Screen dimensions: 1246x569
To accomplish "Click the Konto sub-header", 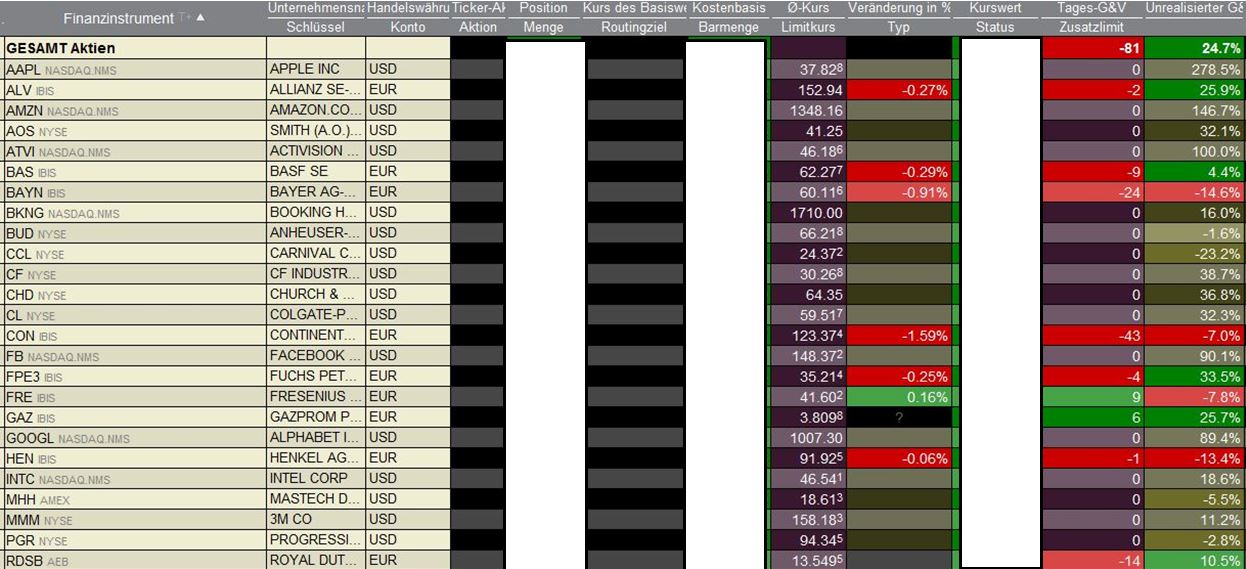I will [407, 27].
